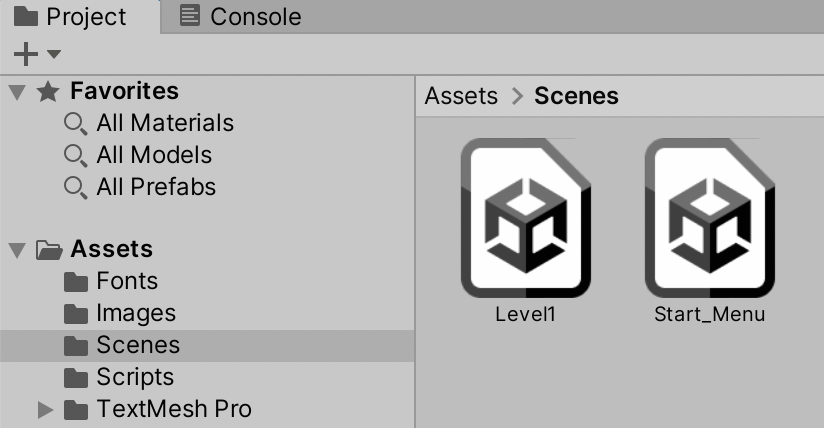The width and height of the screenshot is (824, 428).
Task: Click the Scenes breadcrumb label
Action: pyautogui.click(x=576, y=96)
